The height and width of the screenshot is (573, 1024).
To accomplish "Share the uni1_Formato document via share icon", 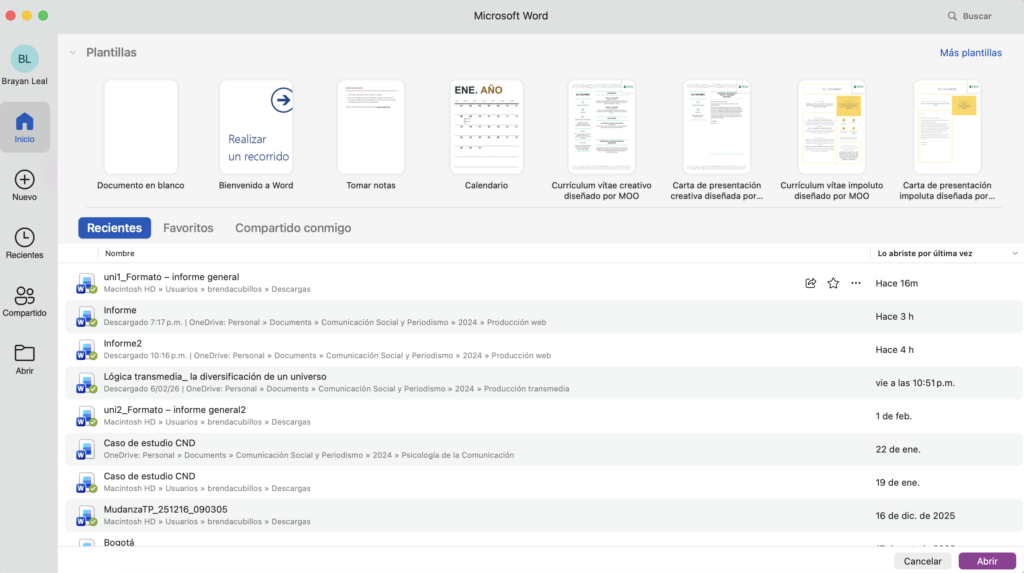I will [x=810, y=283].
